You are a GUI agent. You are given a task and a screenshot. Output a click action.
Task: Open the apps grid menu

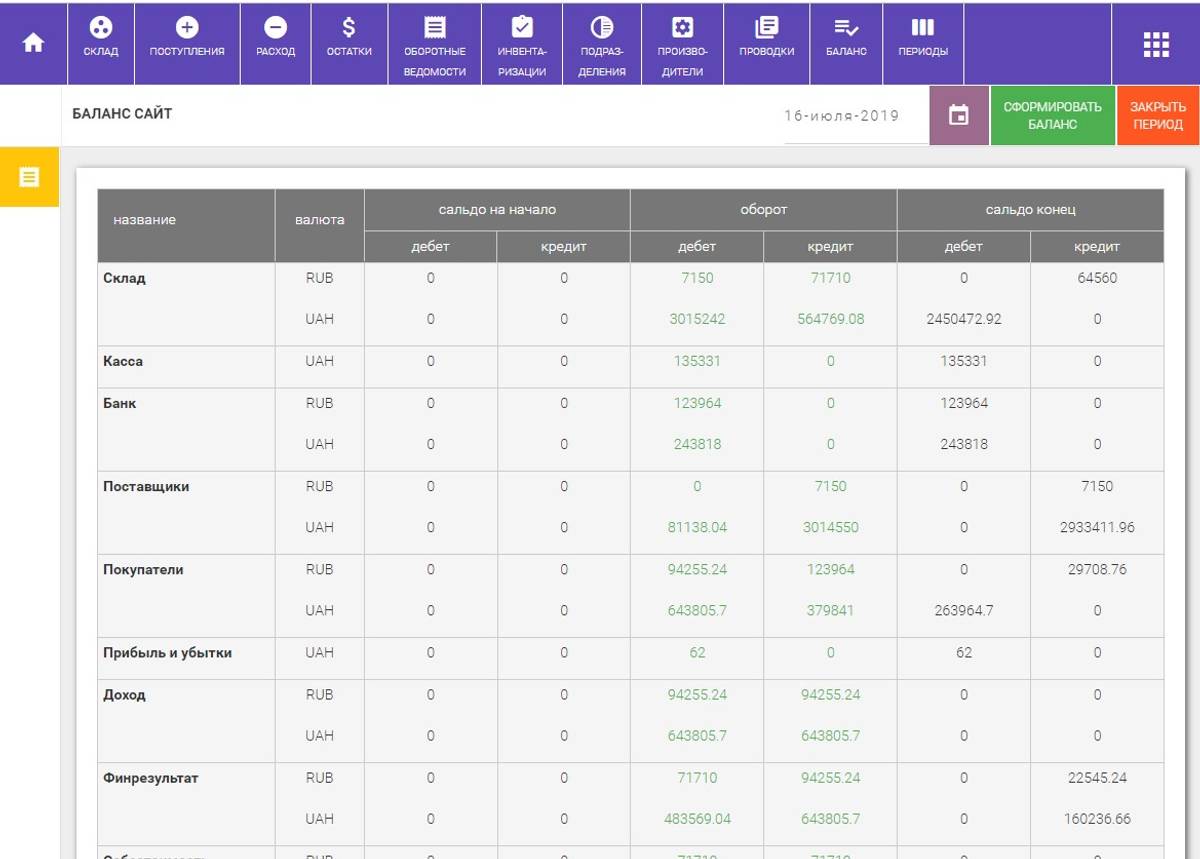pyautogui.click(x=1156, y=43)
